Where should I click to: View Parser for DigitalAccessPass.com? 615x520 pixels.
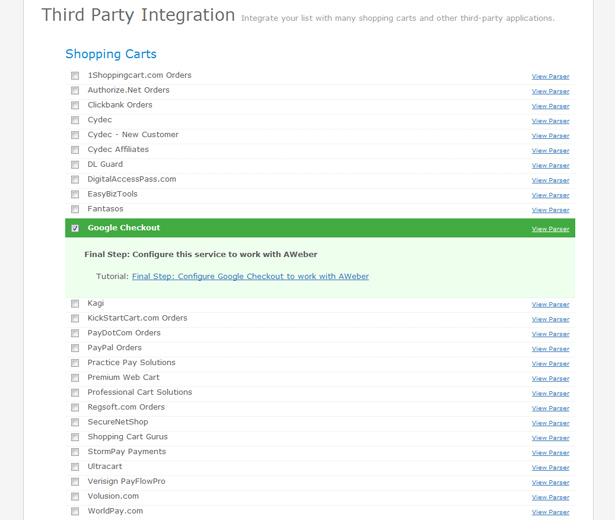[550, 181]
